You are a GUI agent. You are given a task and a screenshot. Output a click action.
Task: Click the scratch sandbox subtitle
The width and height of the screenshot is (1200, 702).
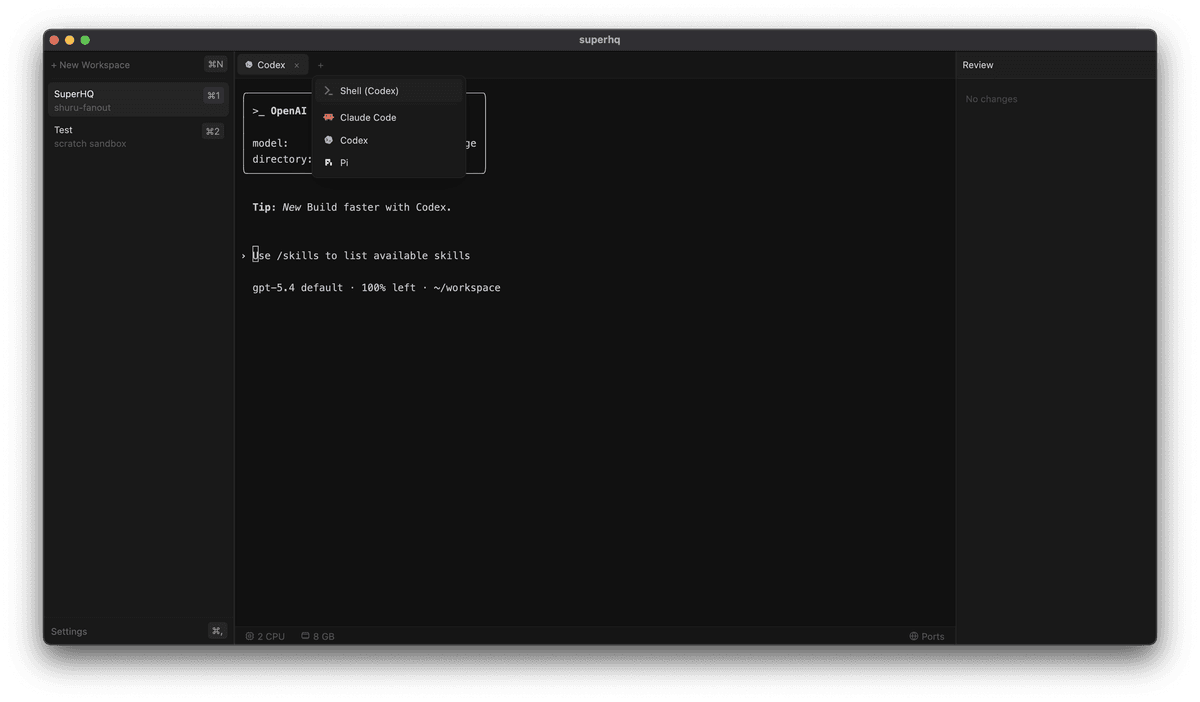(90, 144)
